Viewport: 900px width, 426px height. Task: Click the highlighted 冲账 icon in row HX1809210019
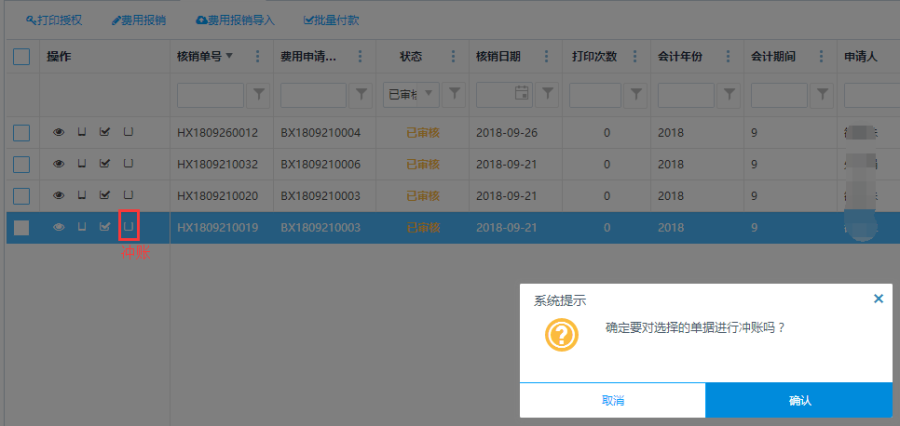128,228
